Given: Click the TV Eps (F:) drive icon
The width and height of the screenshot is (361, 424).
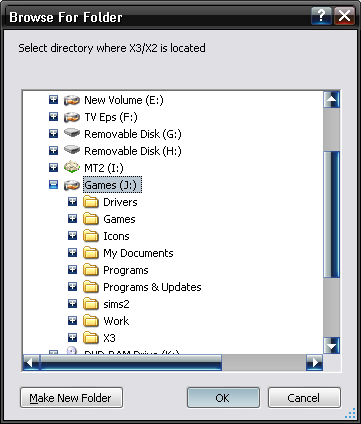Looking at the screenshot, I should click(x=72, y=117).
